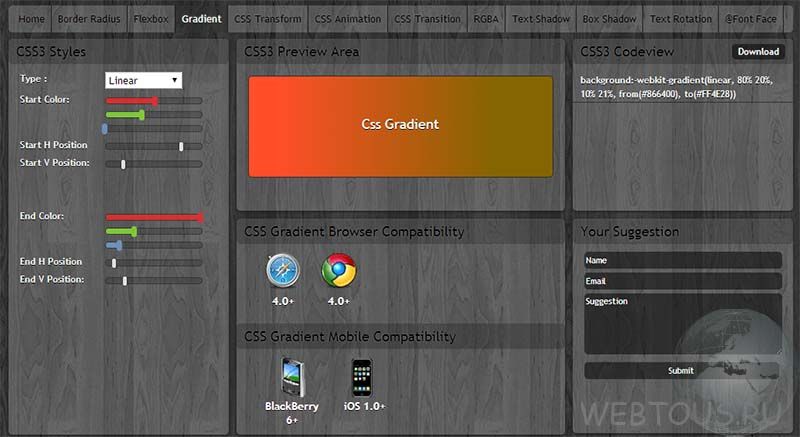The width and height of the screenshot is (800, 437).
Task: Submit the suggestion form
Action: point(681,371)
